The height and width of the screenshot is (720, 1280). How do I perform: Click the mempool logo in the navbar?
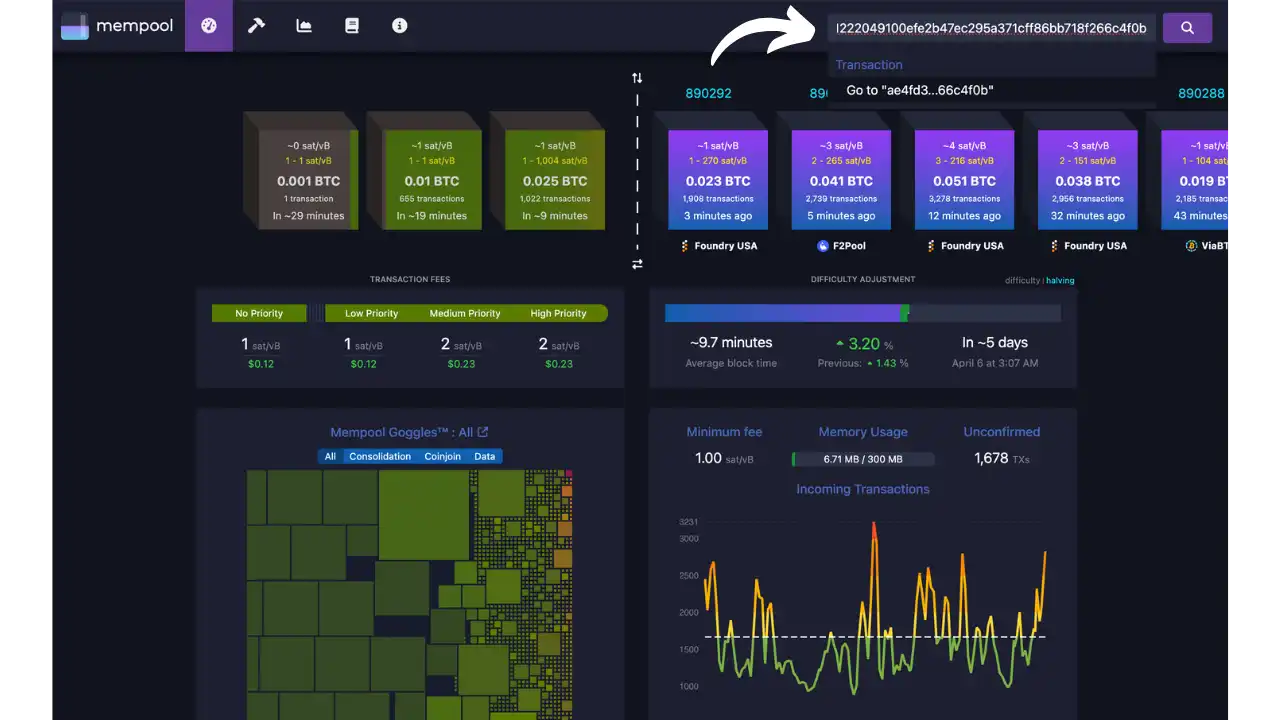[117, 26]
